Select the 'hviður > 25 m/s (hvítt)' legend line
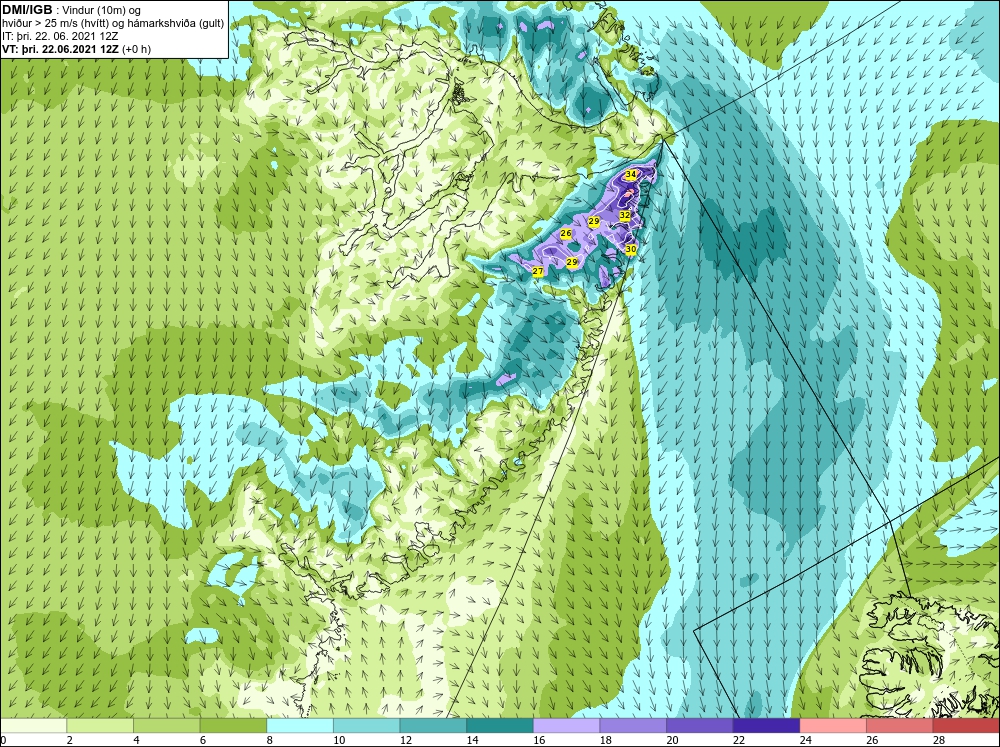This screenshot has height=747, width=1000. pos(113,24)
